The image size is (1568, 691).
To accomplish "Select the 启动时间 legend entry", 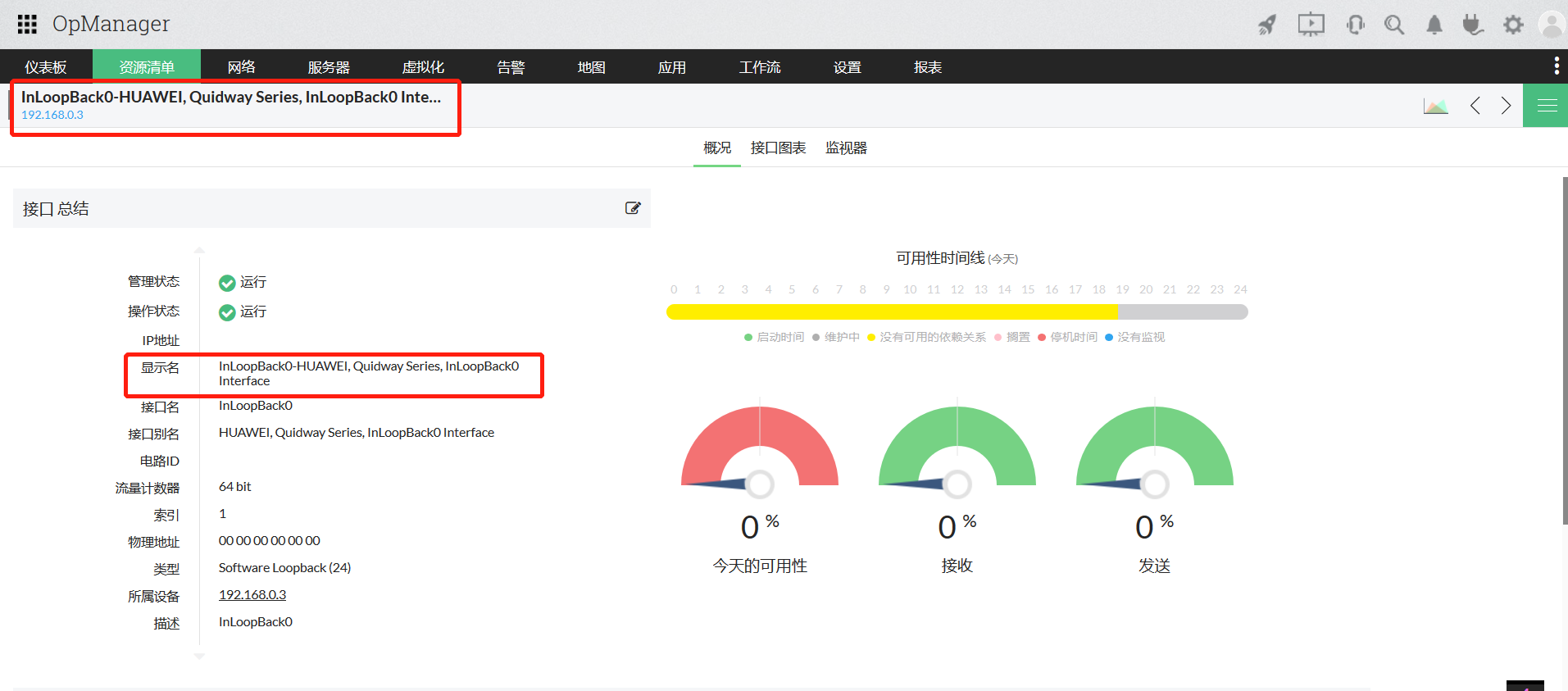I will pos(774,337).
